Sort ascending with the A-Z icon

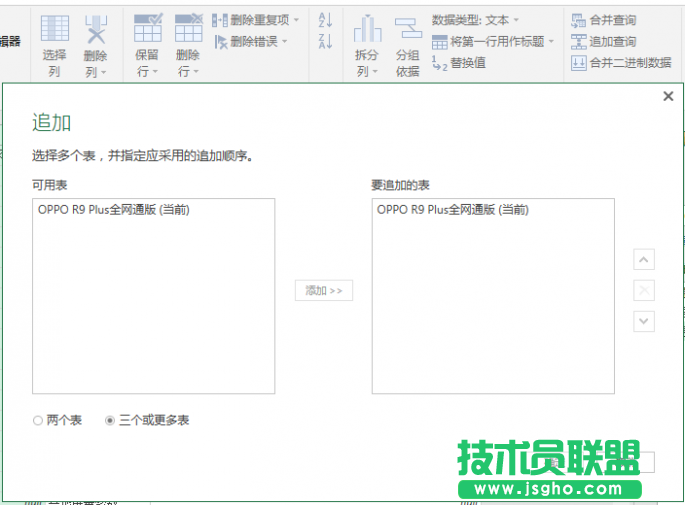[x=325, y=20]
